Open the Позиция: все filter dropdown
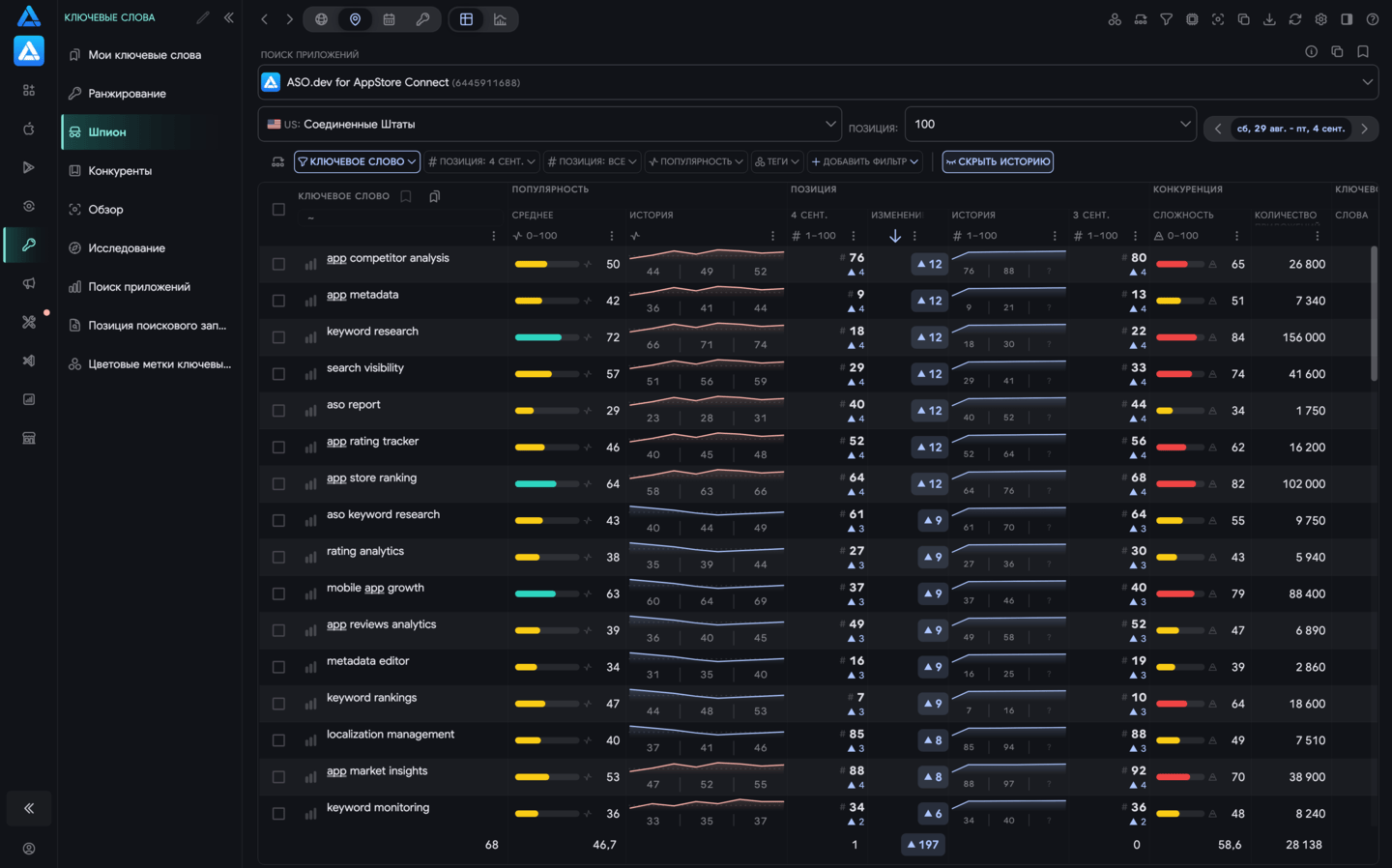 point(592,161)
